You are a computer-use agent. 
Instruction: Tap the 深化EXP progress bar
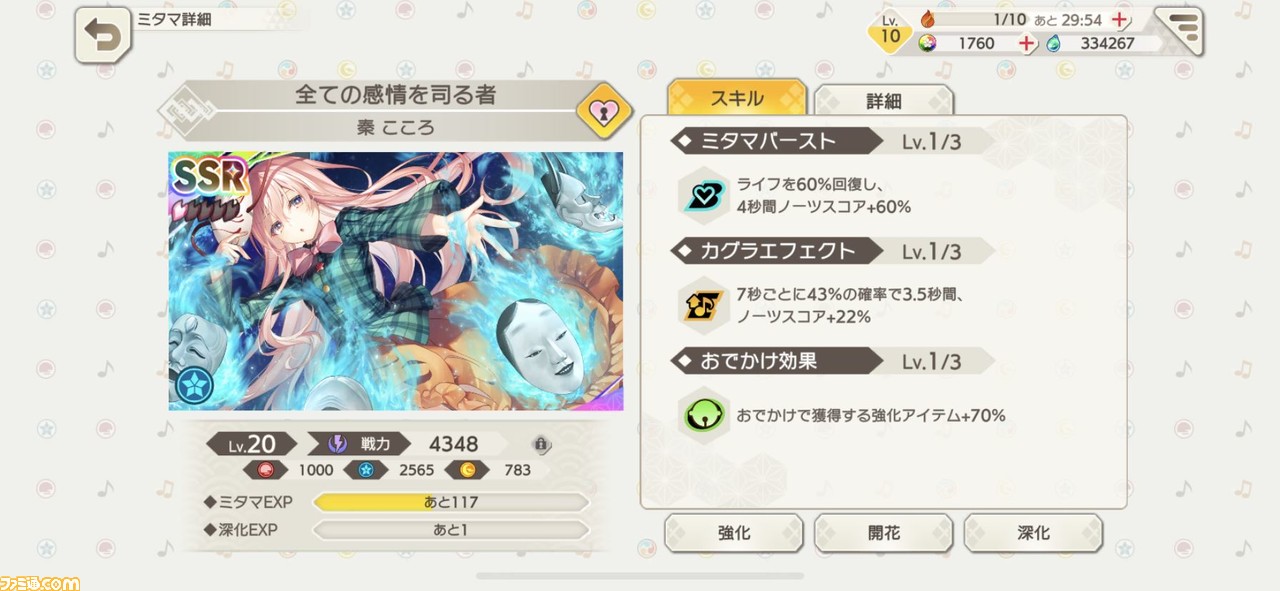click(x=451, y=530)
